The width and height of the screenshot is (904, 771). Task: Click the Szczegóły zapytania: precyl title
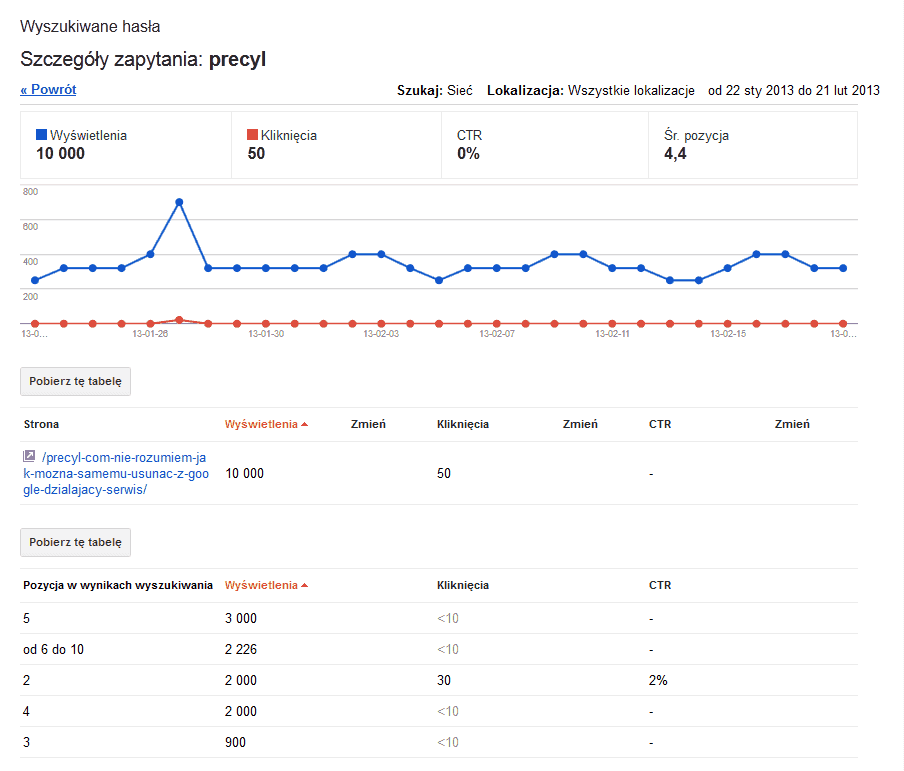point(143,59)
